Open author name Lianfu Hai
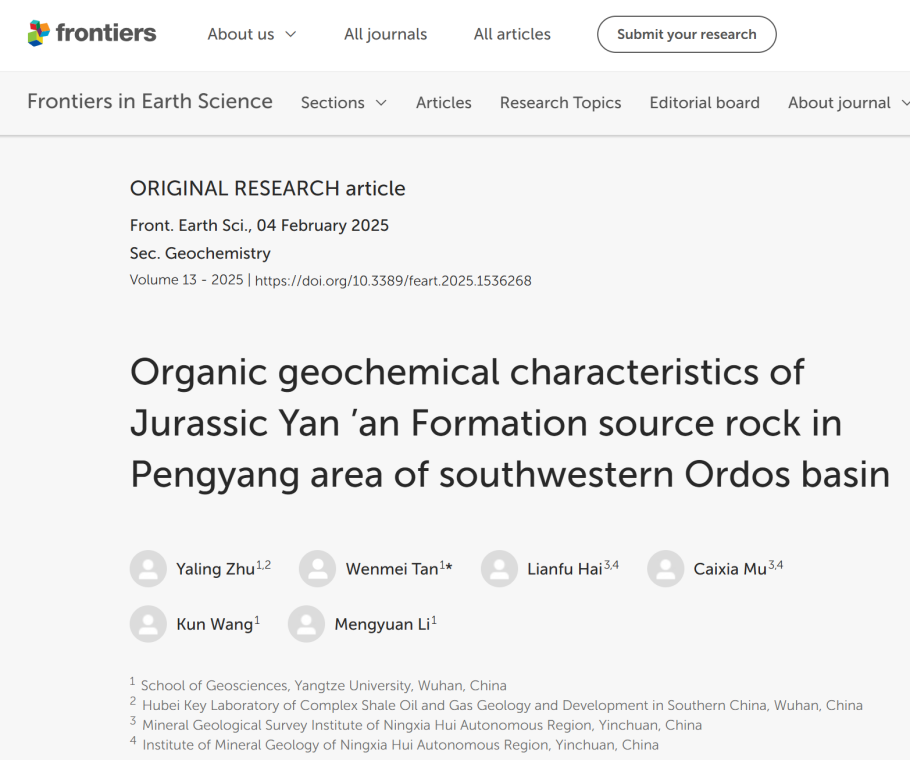Screen dimensions: 910x760 point(565,569)
